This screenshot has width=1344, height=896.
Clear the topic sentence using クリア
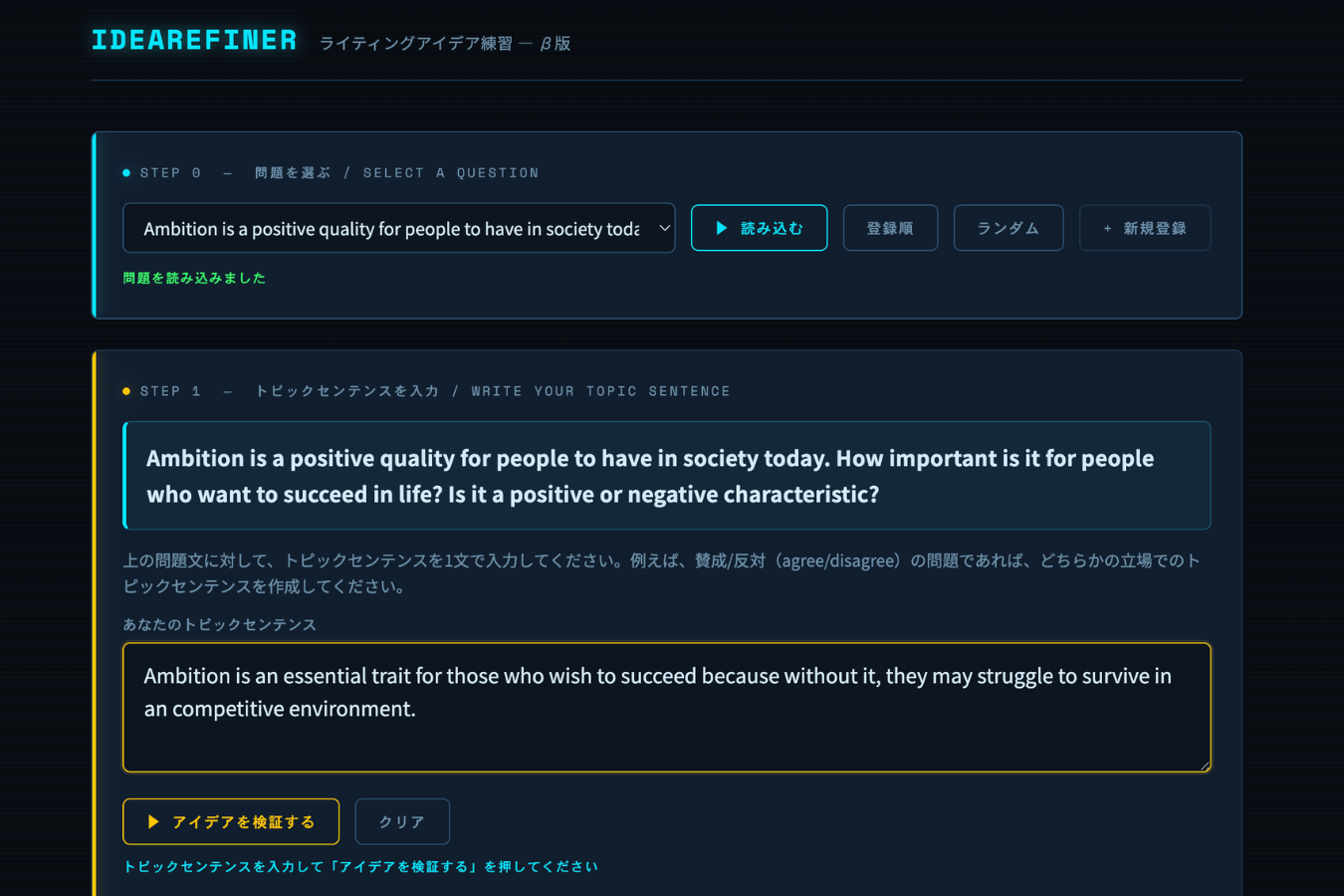point(402,821)
